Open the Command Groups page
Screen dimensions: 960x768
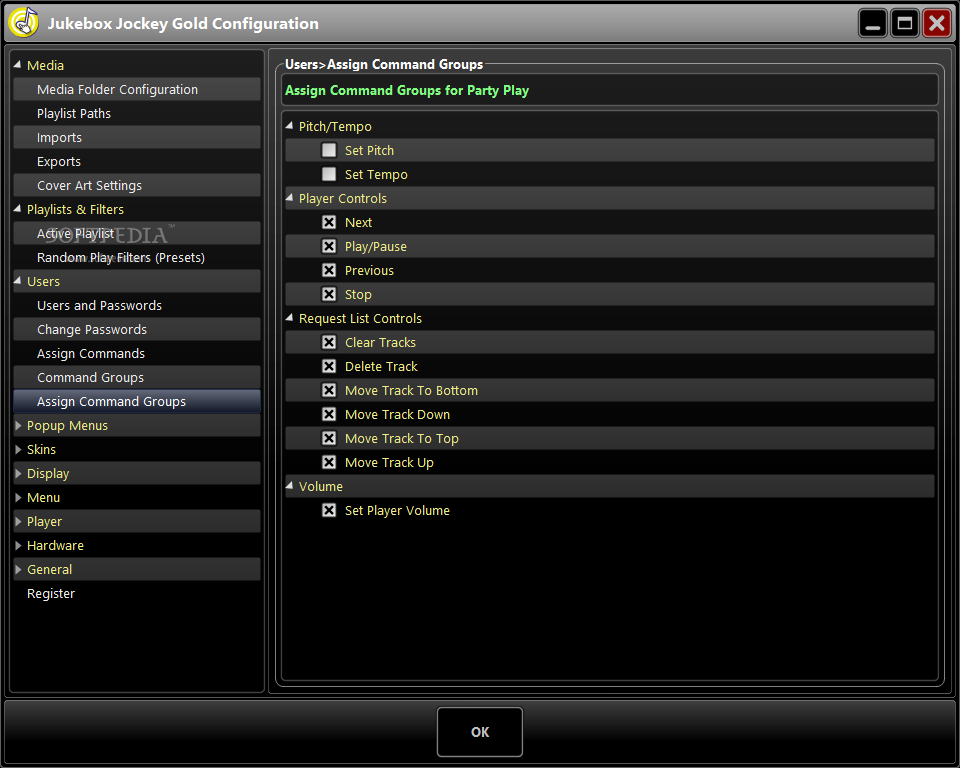pos(137,377)
